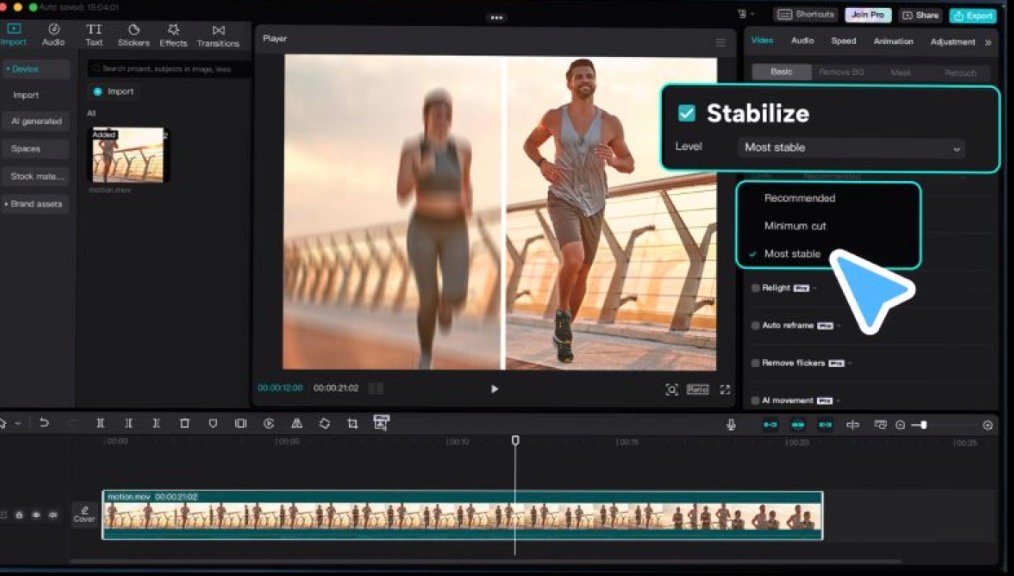The width and height of the screenshot is (1014, 576).
Task: Choose Minimum cut from the dropdown list
Action: click(x=795, y=226)
